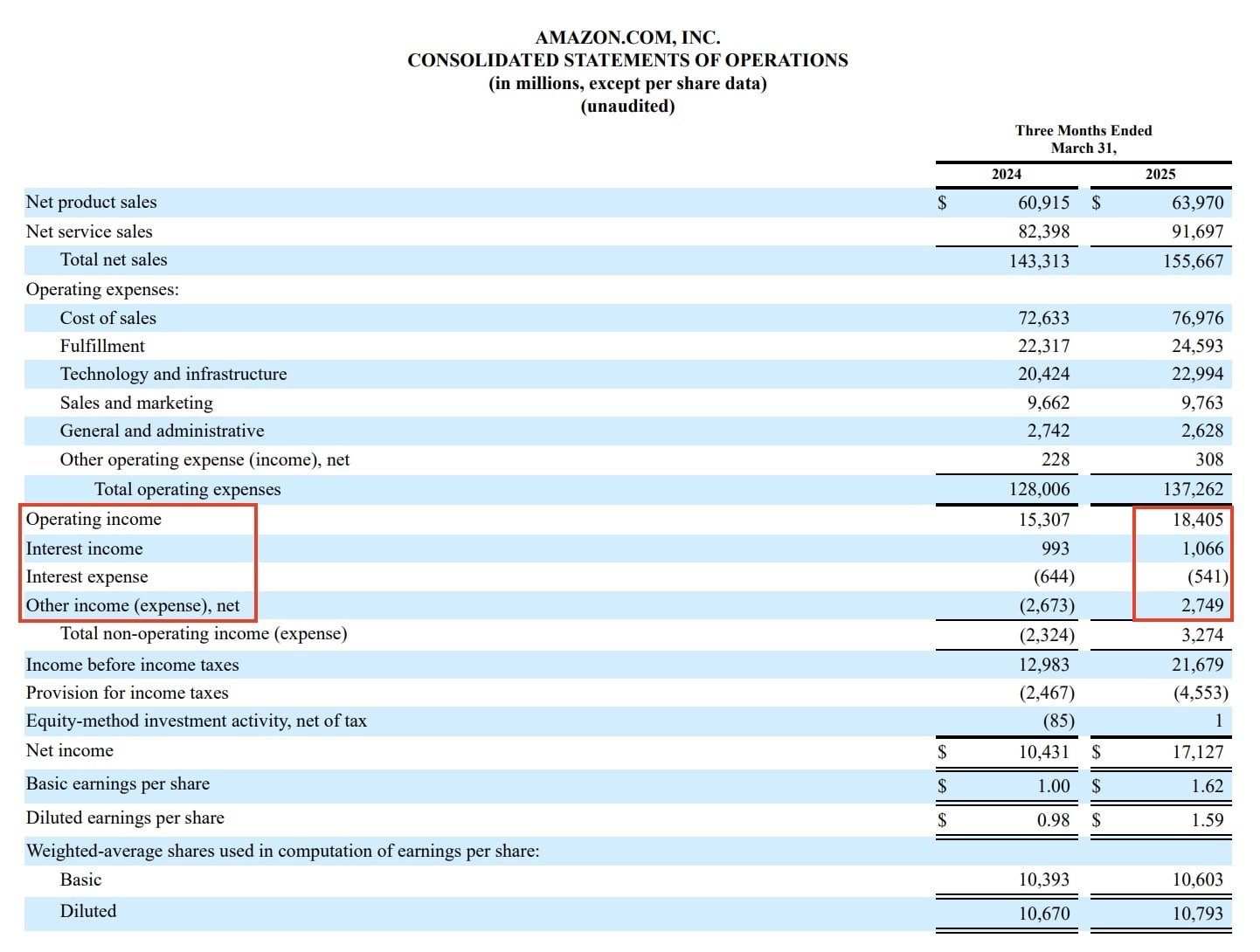The height and width of the screenshot is (952, 1260).
Task: Click the 137,262 value
Action: tap(1193, 489)
